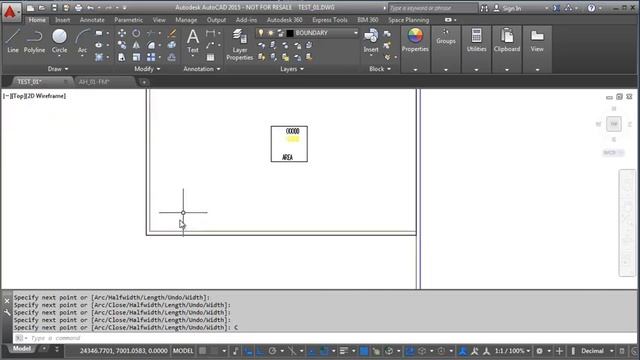The image size is (640, 360).
Task: Click new drawing tab plus button
Action: point(144,82)
